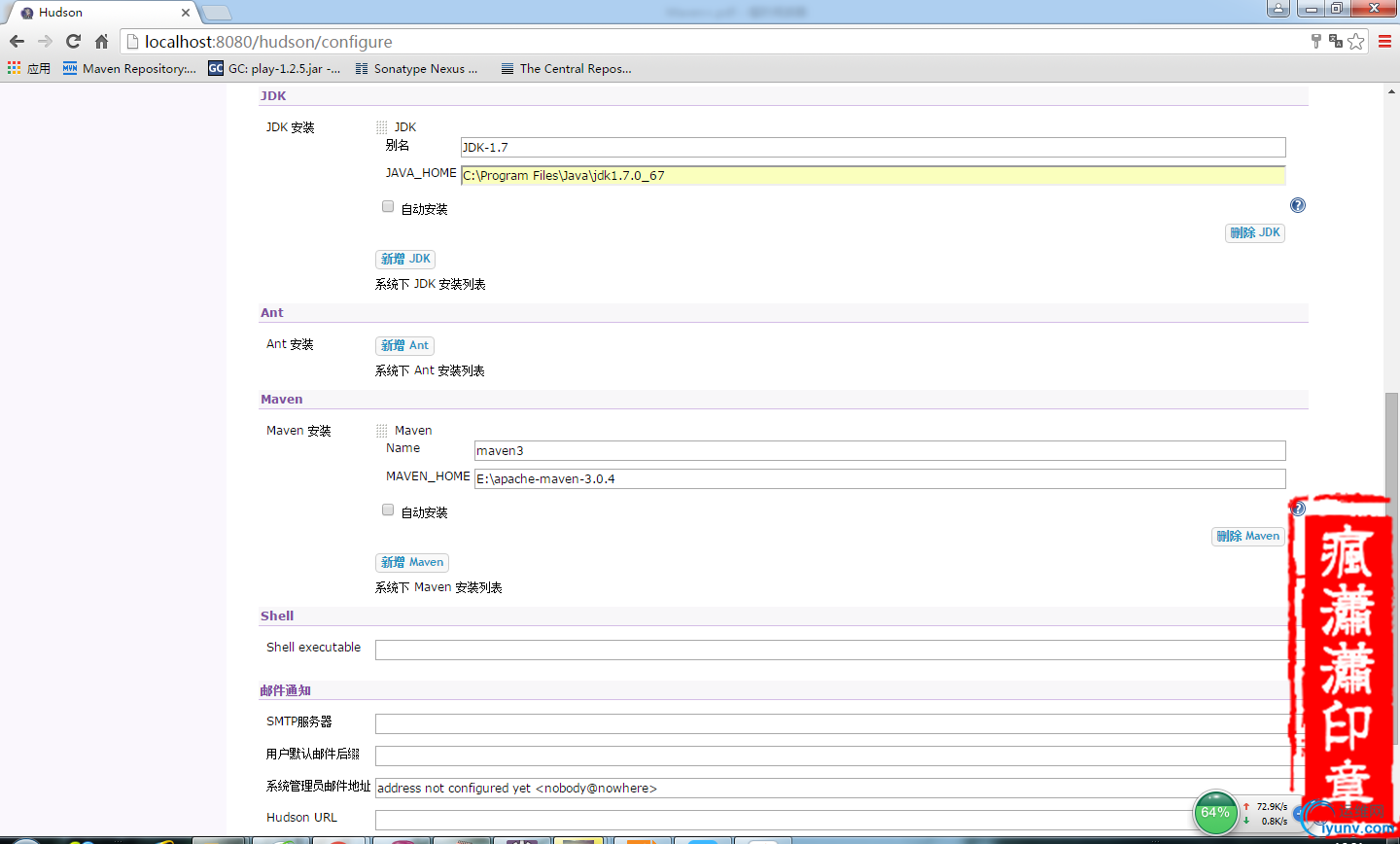Click the 系统下 JDK 安装列表 text
Image resolution: width=1400 pixels, height=844 pixels.
431,284
